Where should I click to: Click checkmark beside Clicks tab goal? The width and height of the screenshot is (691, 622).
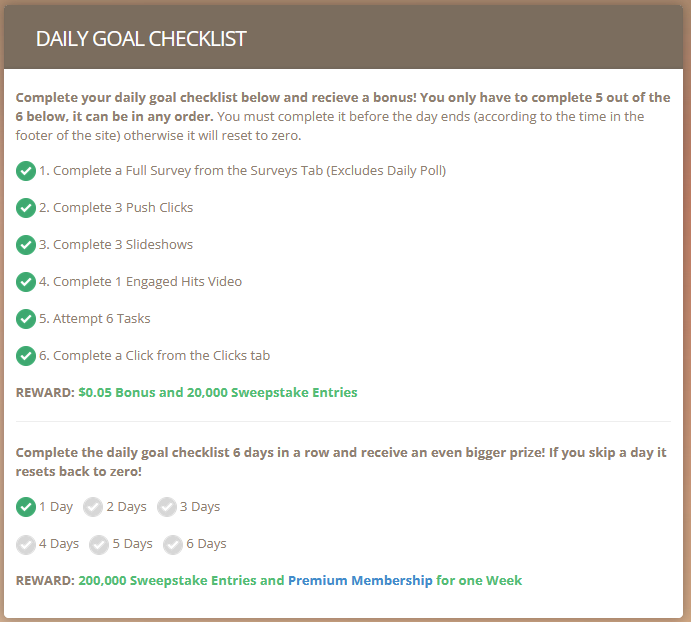tap(26, 356)
